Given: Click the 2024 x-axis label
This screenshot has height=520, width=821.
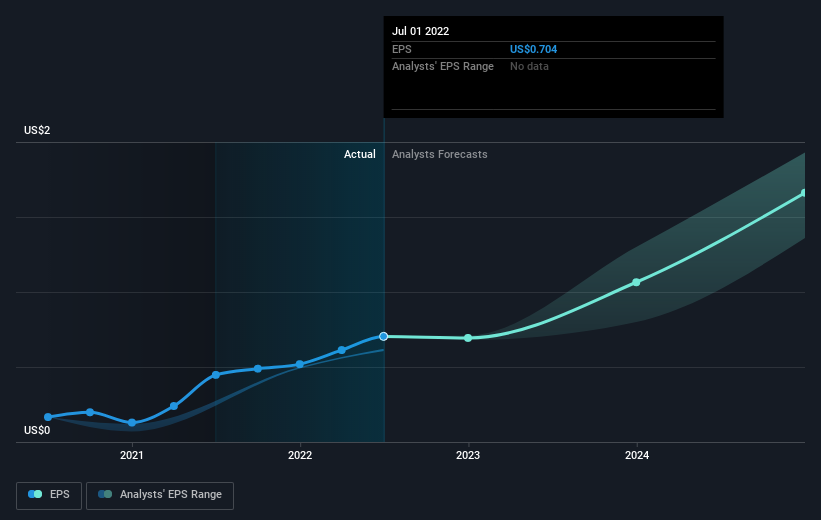Looking at the screenshot, I should click(x=637, y=455).
